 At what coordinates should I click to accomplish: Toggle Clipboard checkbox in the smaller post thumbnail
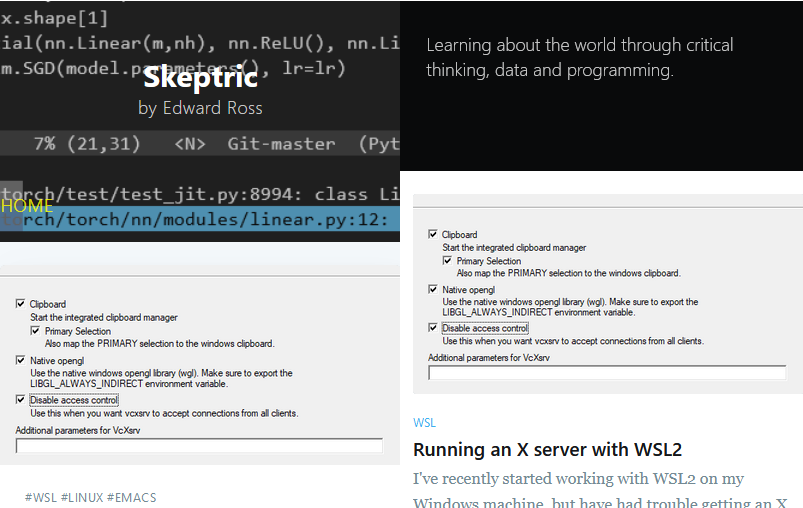433,235
